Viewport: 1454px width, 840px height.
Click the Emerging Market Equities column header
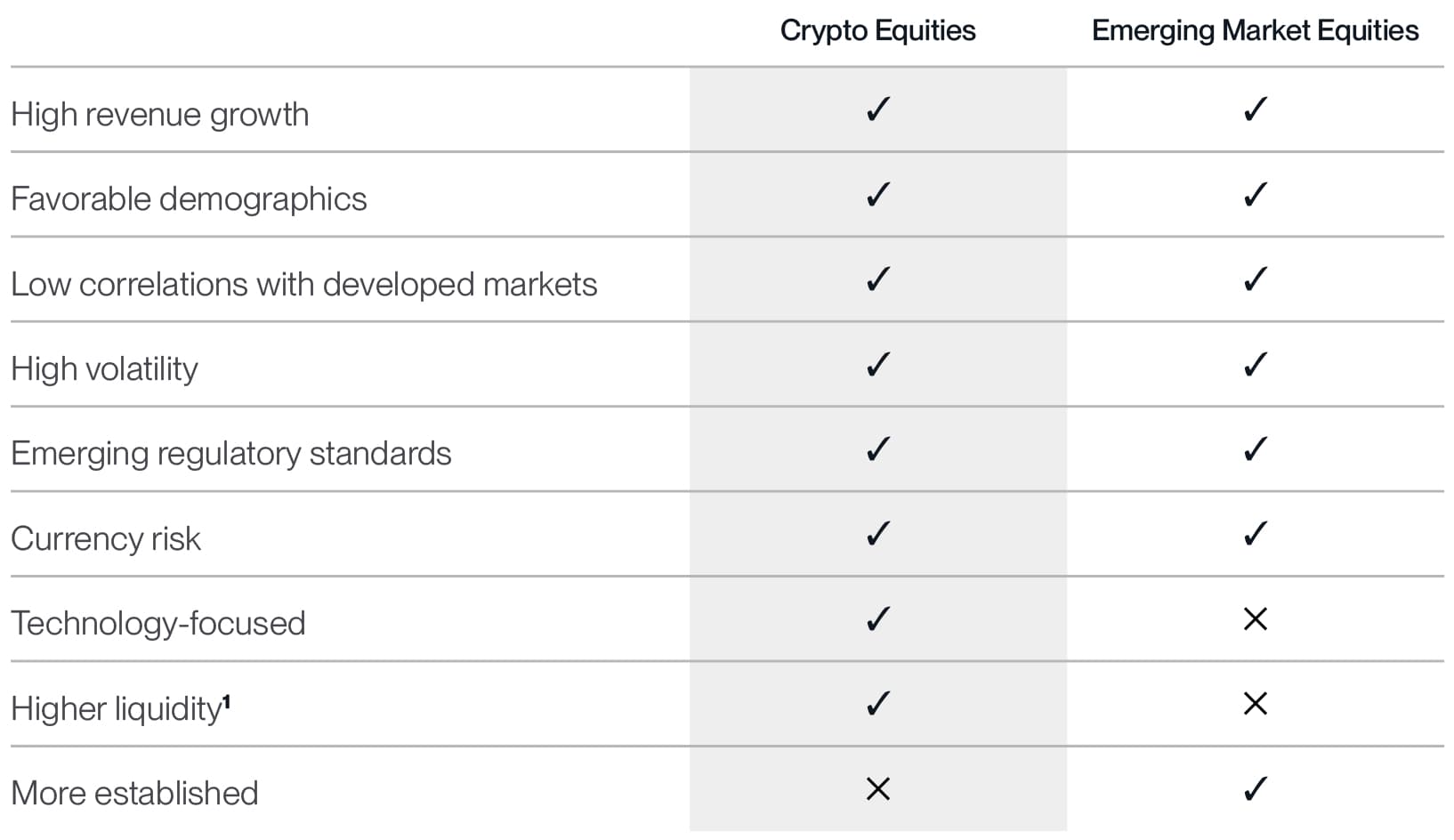1255,31
